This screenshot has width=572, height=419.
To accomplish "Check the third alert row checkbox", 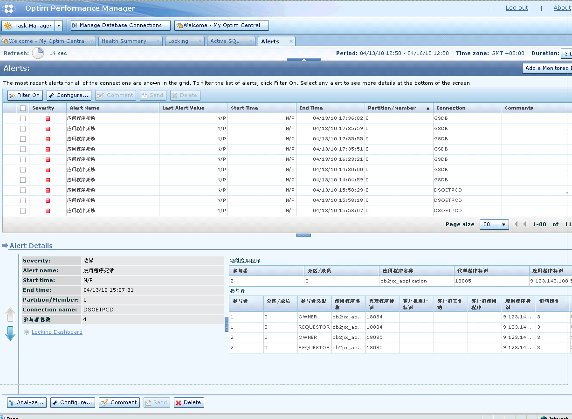I will click(23, 139).
